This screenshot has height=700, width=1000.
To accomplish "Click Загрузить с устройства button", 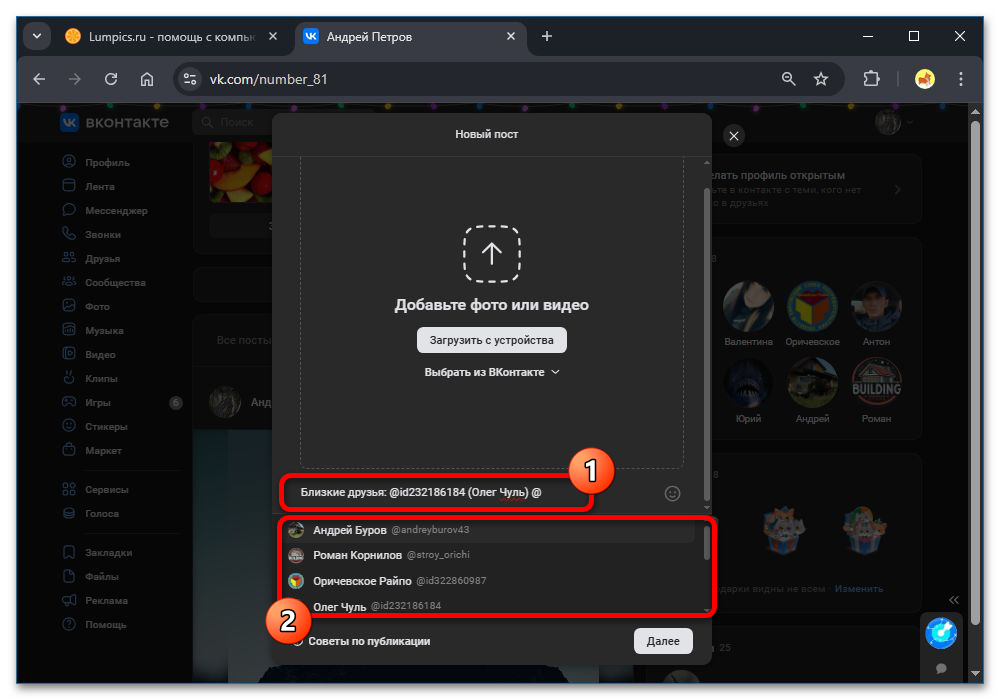I will [492, 340].
